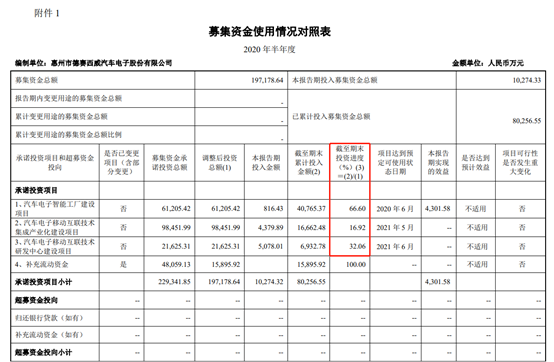Click the 编制单位 company name line
The image size is (554, 362).
click(x=93, y=63)
